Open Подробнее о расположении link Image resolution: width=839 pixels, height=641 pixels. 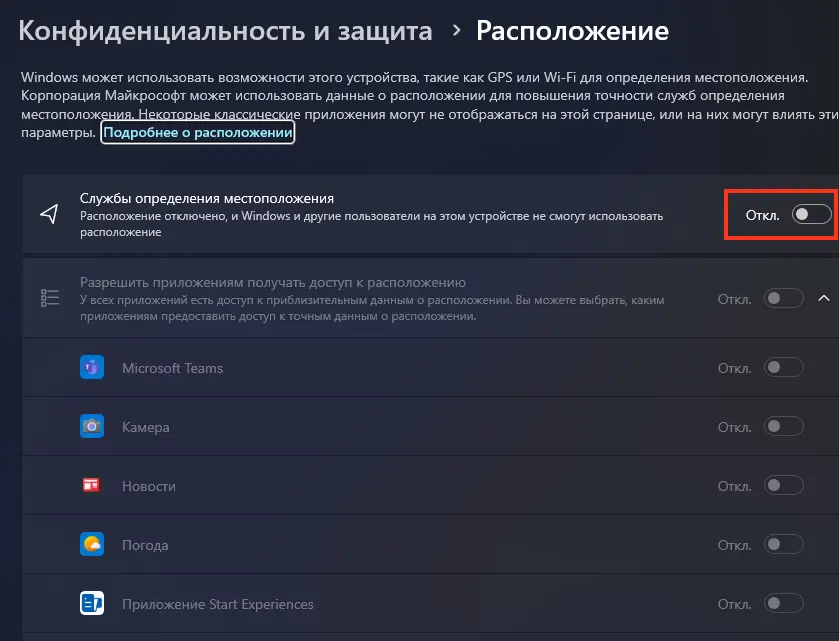pyautogui.click(x=198, y=133)
